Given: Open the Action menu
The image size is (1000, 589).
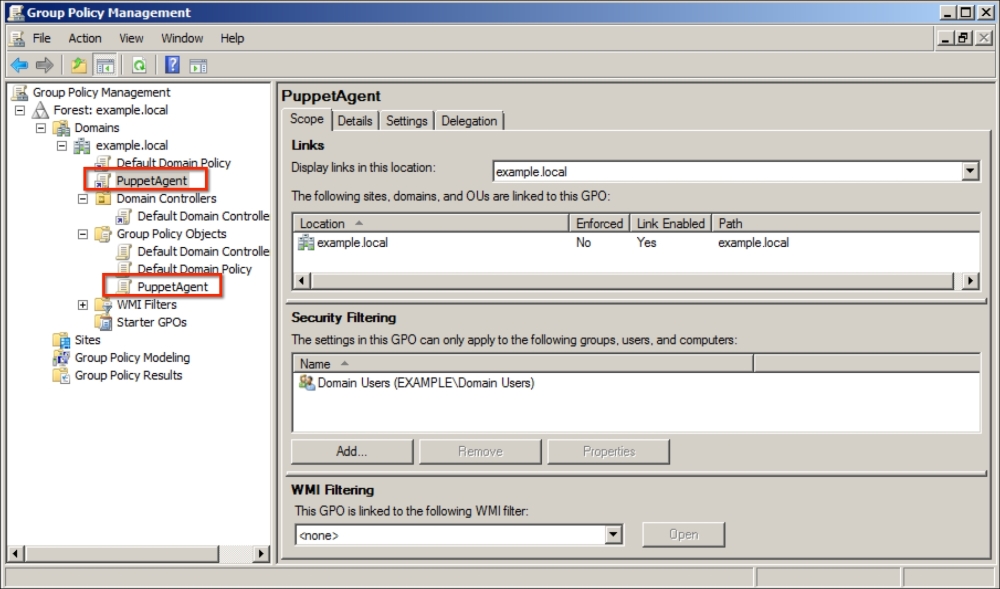Looking at the screenshot, I should click(85, 38).
